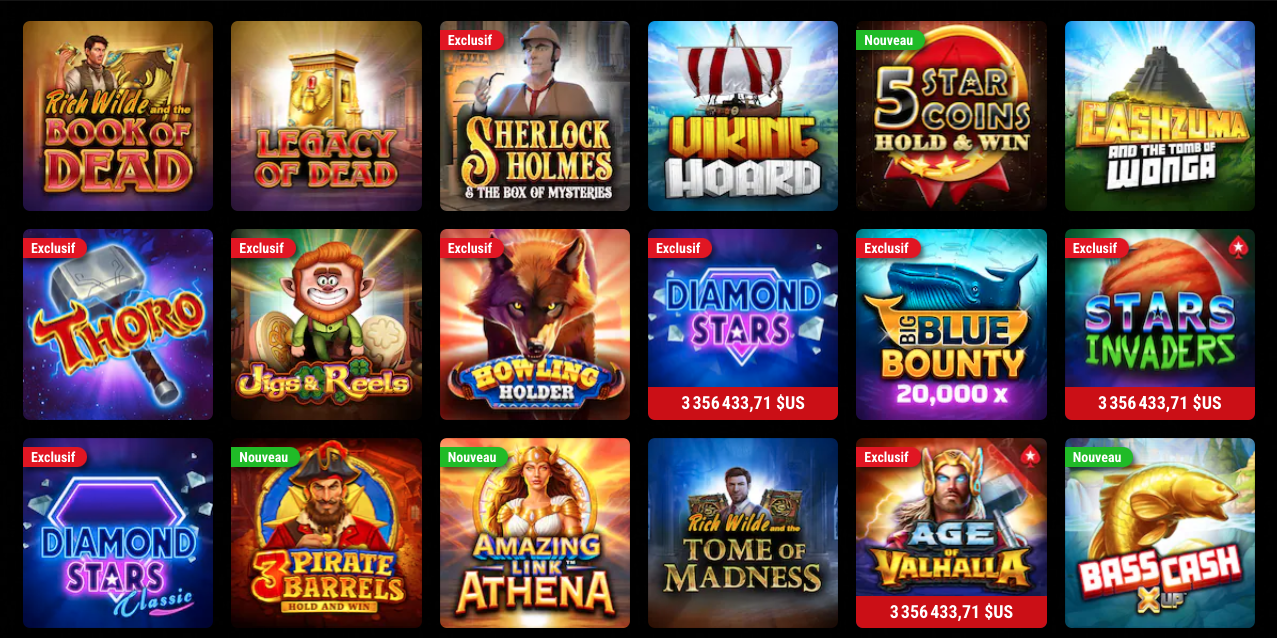Open the Big Blue Bounty game
This screenshot has height=638, width=1277.
tap(951, 324)
